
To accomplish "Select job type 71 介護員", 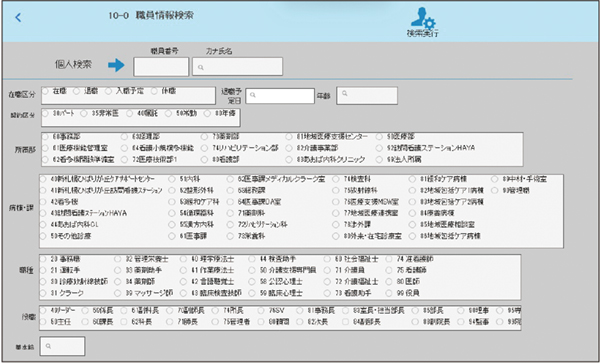I will point(327,270).
